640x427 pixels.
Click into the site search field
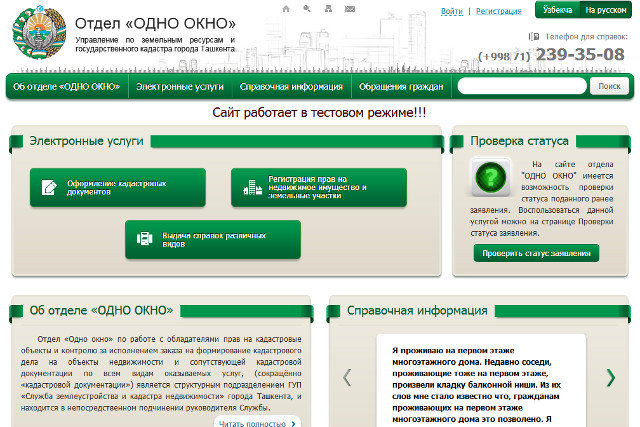[520, 87]
